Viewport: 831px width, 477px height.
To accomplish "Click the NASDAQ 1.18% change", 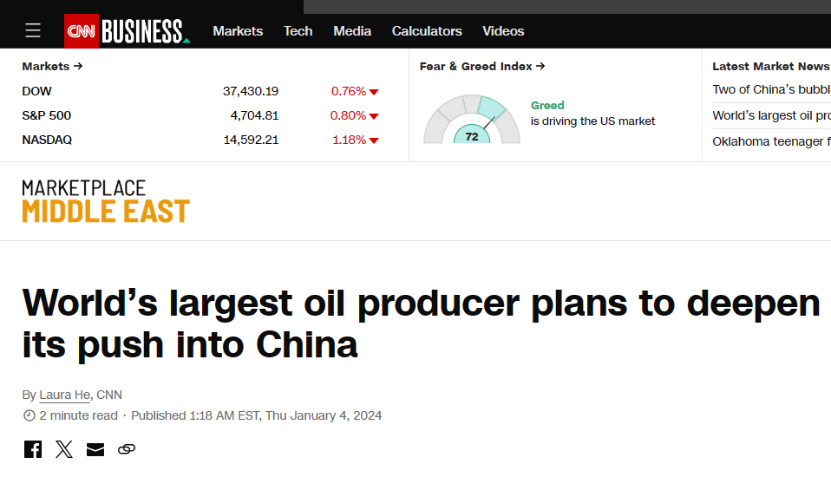I will pos(355,140).
